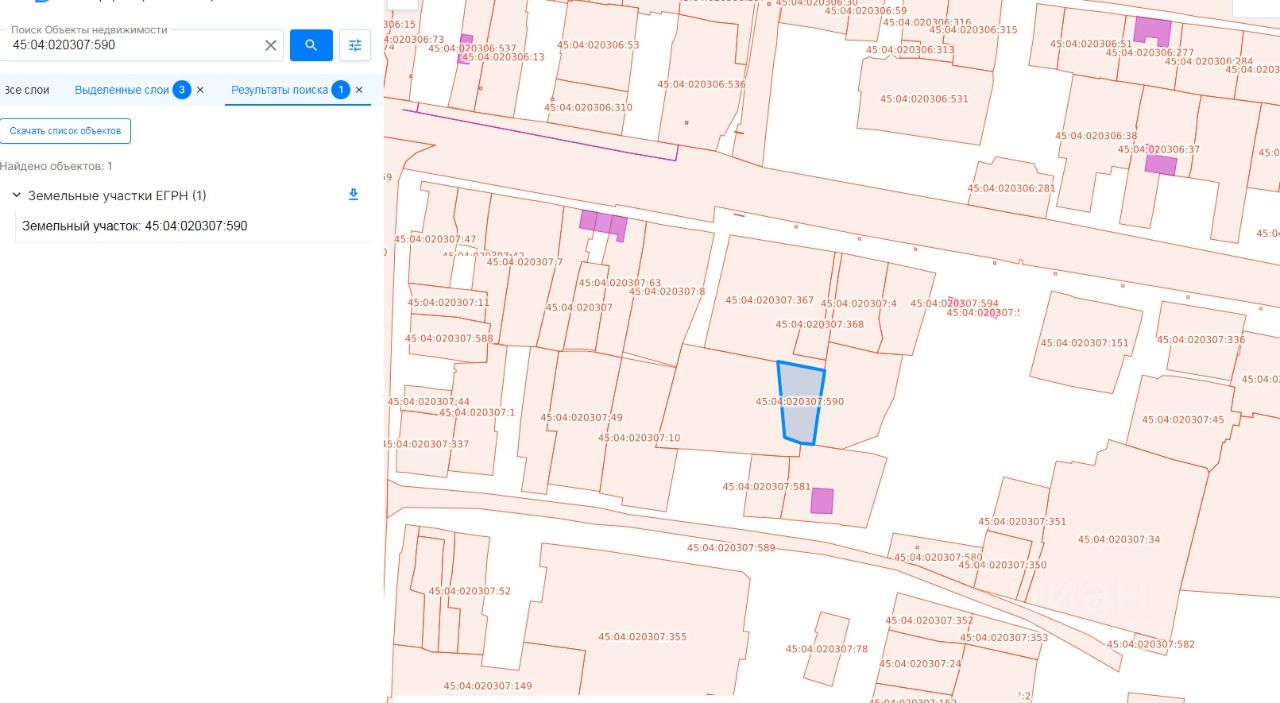
Task: Click parcel label 45:04:020307:337
Action: pos(426,444)
